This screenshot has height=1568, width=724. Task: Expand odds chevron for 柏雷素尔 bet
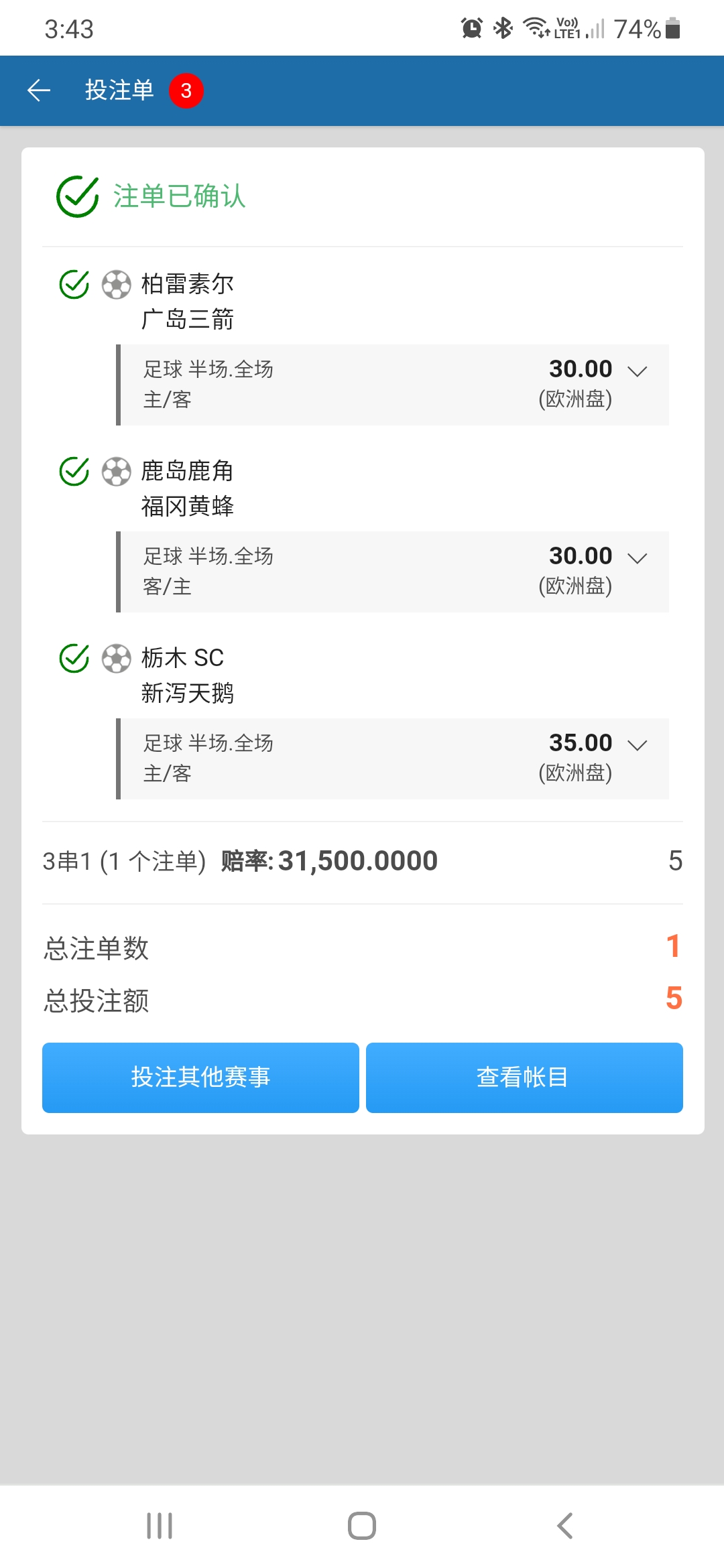tap(637, 371)
